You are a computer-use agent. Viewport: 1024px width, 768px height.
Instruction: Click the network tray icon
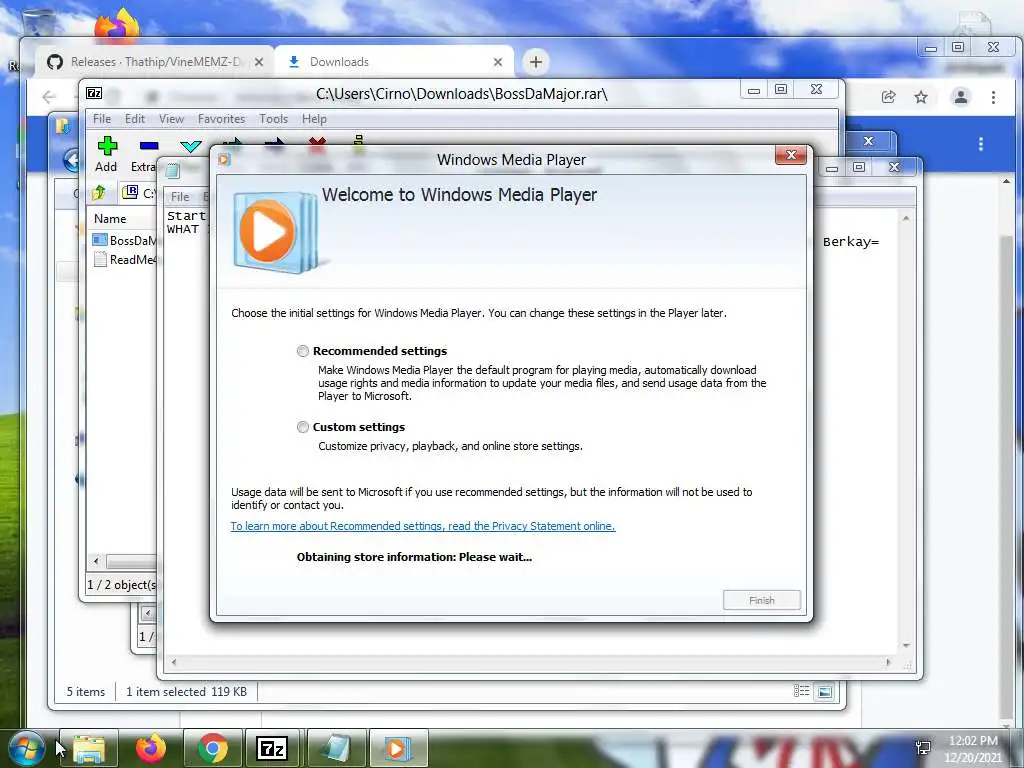pos(923,748)
